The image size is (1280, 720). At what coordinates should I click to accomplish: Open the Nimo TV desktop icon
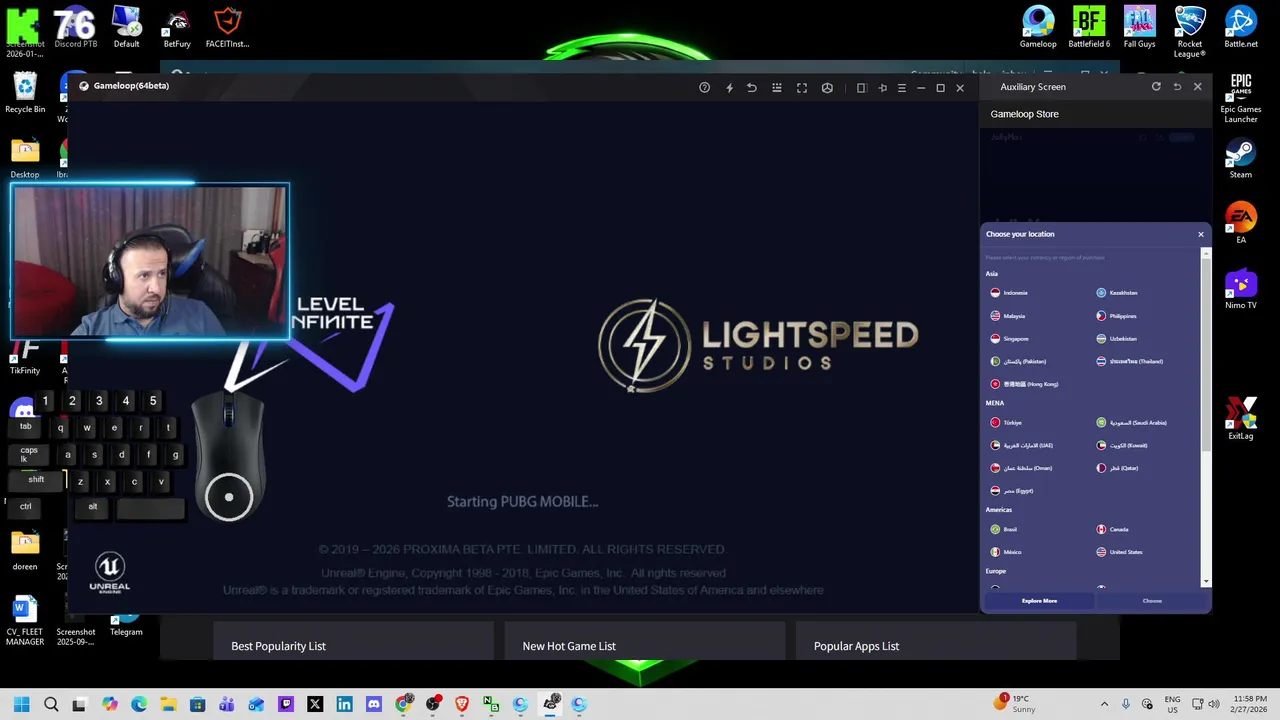pyautogui.click(x=1241, y=289)
